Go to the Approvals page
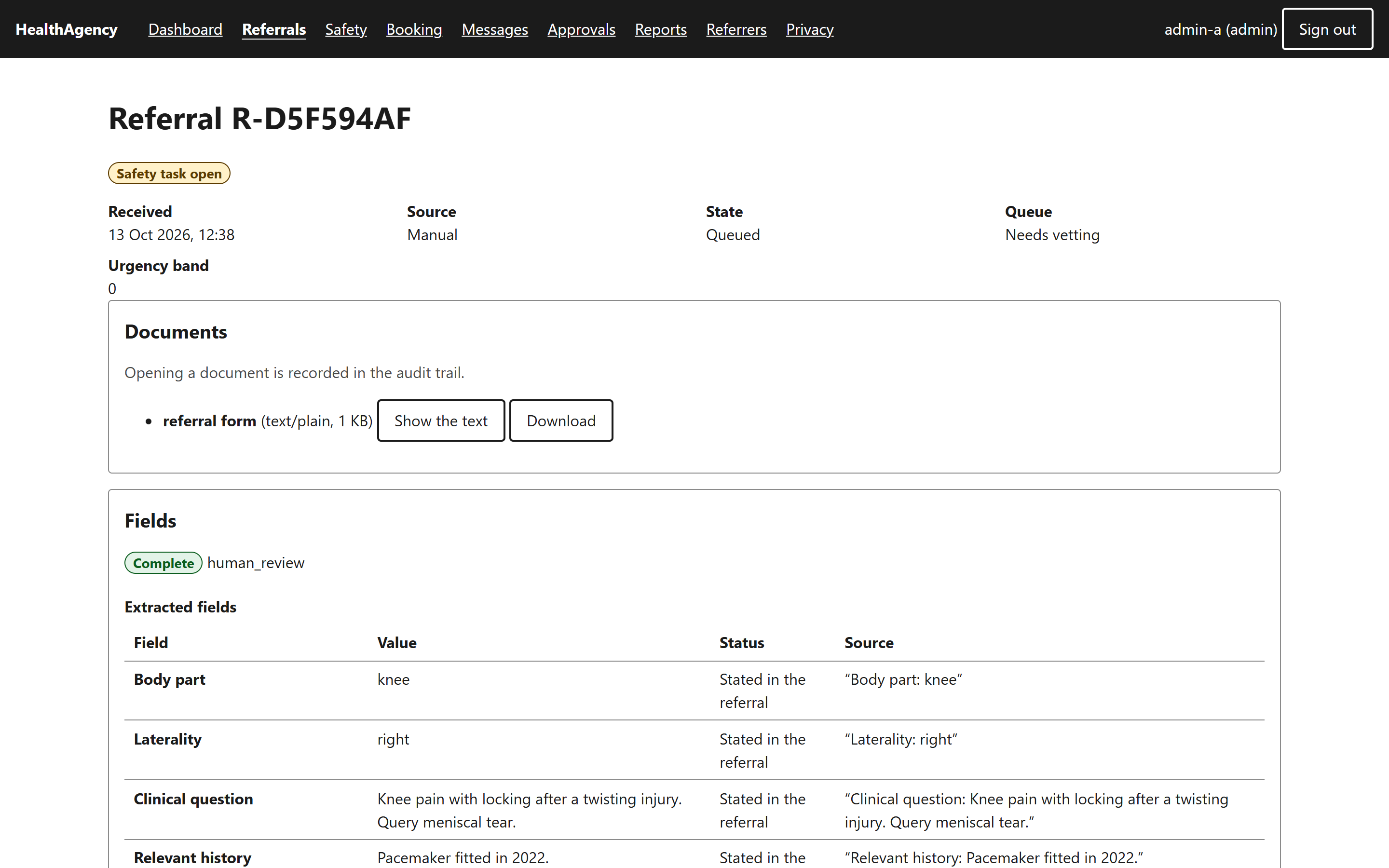The image size is (1389, 868). [x=581, y=29]
